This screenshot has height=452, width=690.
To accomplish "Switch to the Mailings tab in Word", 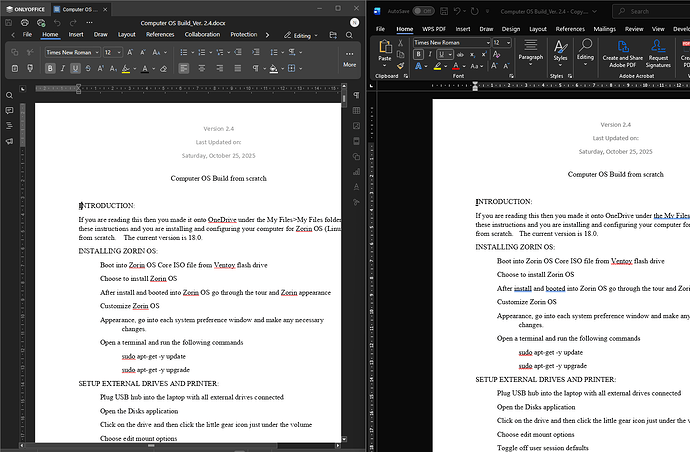I will [x=606, y=29].
